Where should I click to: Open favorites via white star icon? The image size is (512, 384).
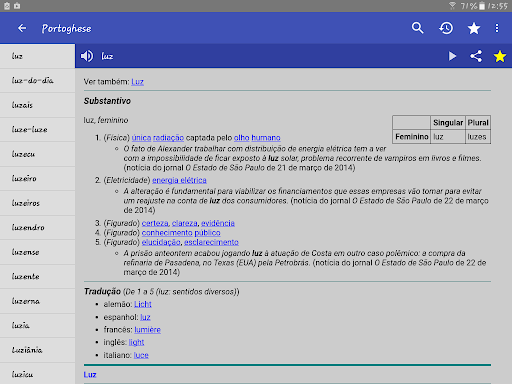[x=474, y=28]
